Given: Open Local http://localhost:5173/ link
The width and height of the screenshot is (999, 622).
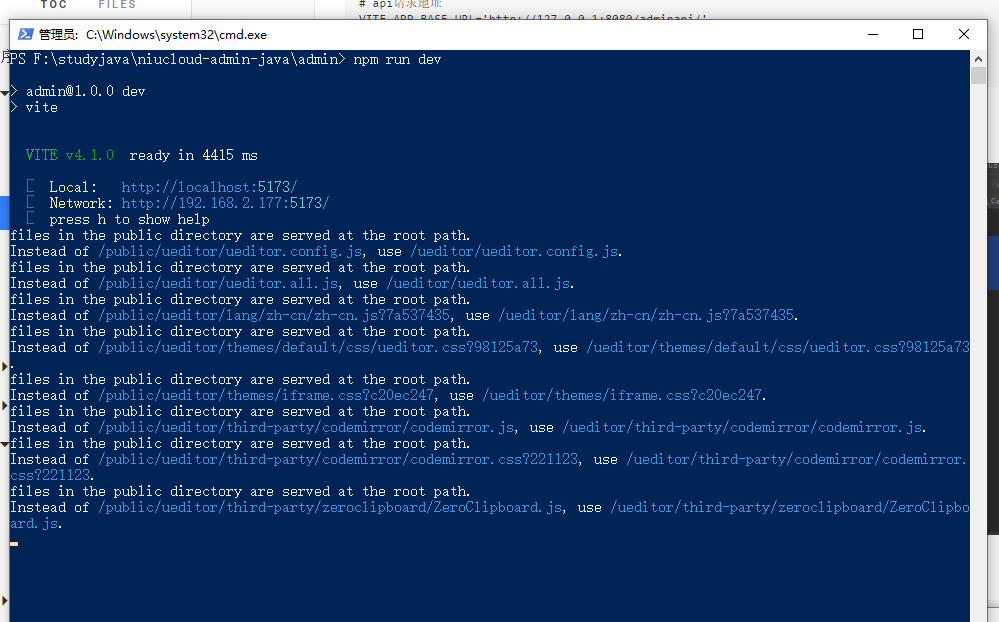Looking at the screenshot, I should 209,187.
